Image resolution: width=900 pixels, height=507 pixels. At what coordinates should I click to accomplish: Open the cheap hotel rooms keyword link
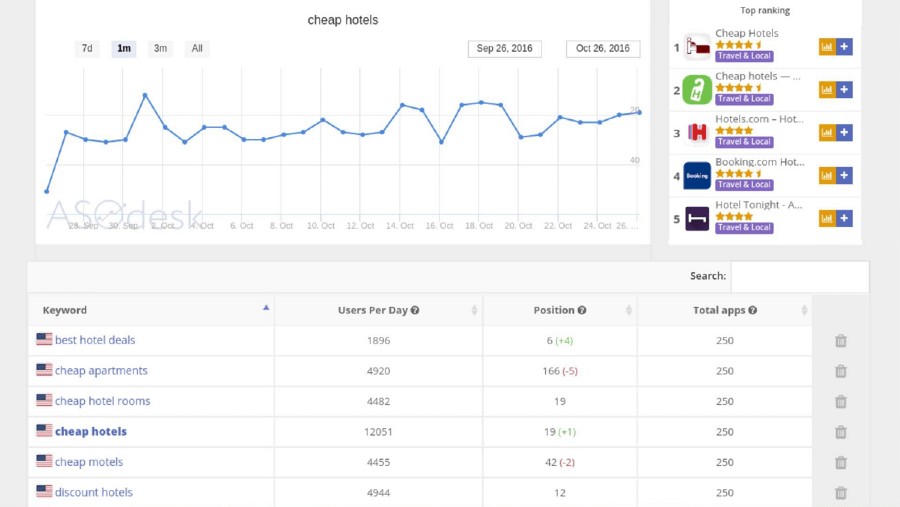[x=102, y=401]
